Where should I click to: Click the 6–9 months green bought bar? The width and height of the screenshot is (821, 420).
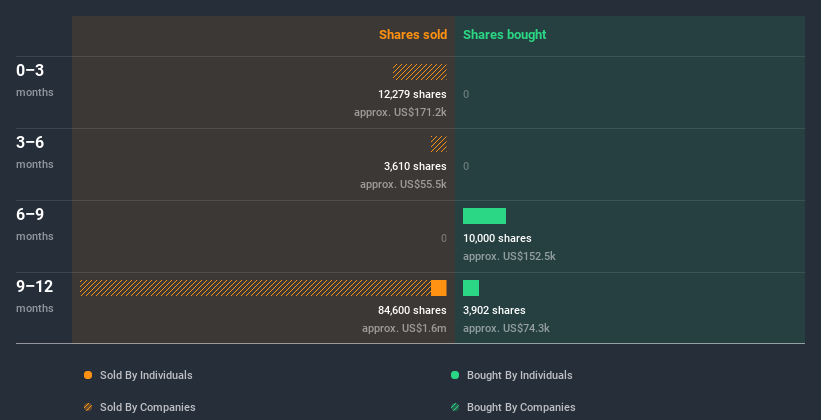coord(484,216)
